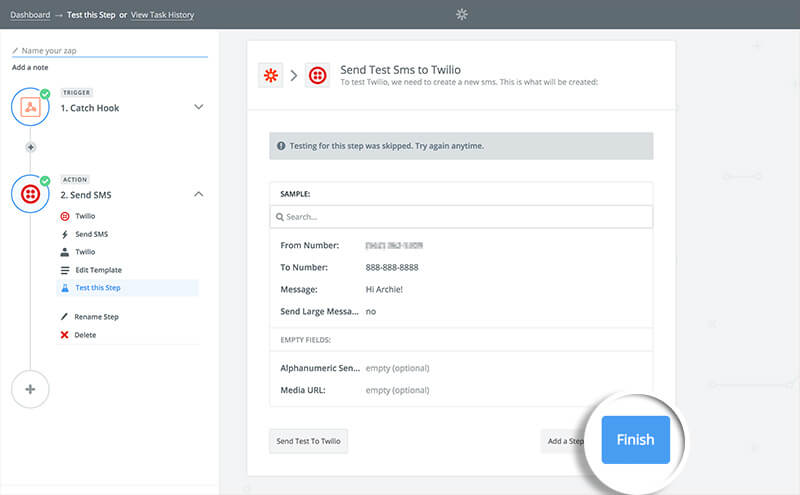Click the SAMPLE section label

(x=295, y=194)
